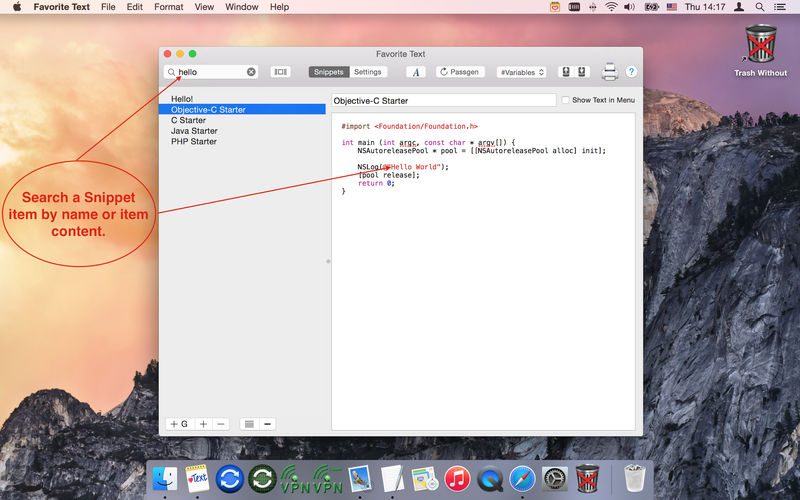This screenshot has height=500, width=800.
Task: Clear the hello search text
Action: pos(251,72)
